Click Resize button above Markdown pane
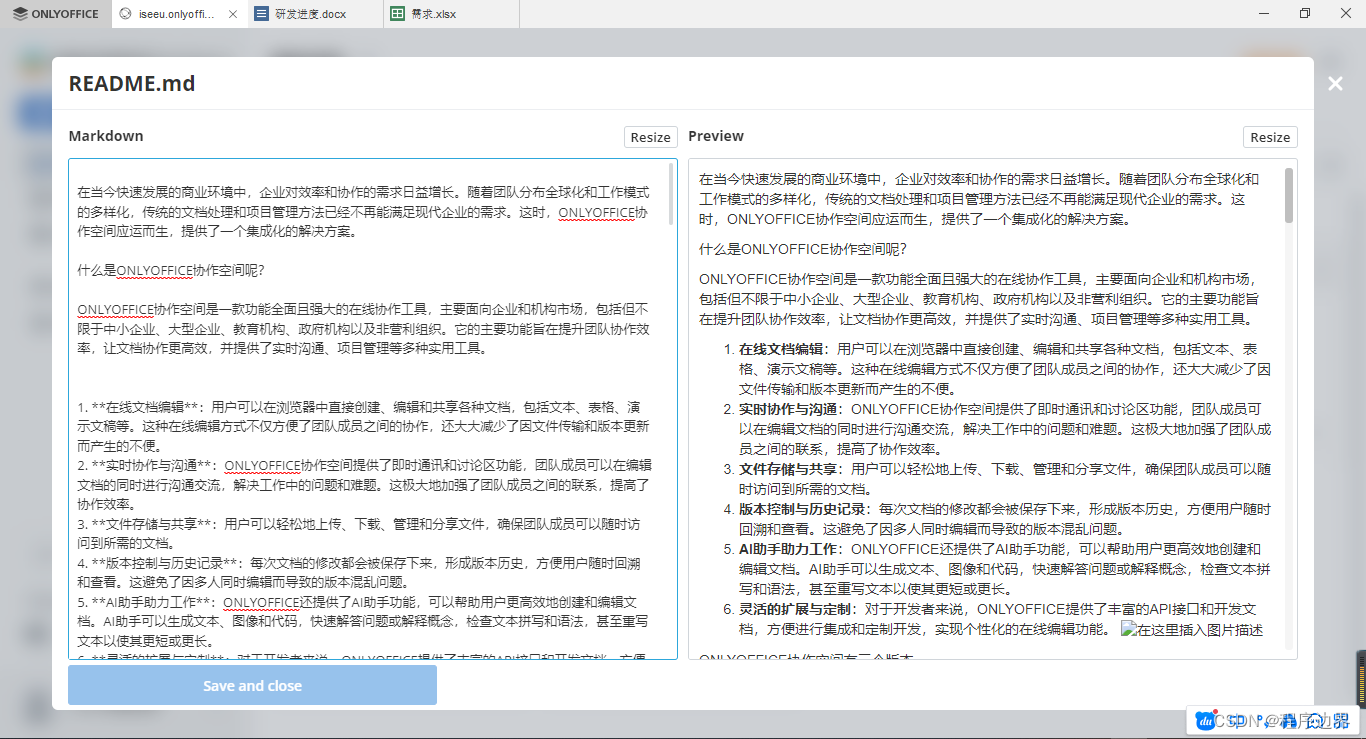Image resolution: width=1366 pixels, height=739 pixels. coord(651,137)
